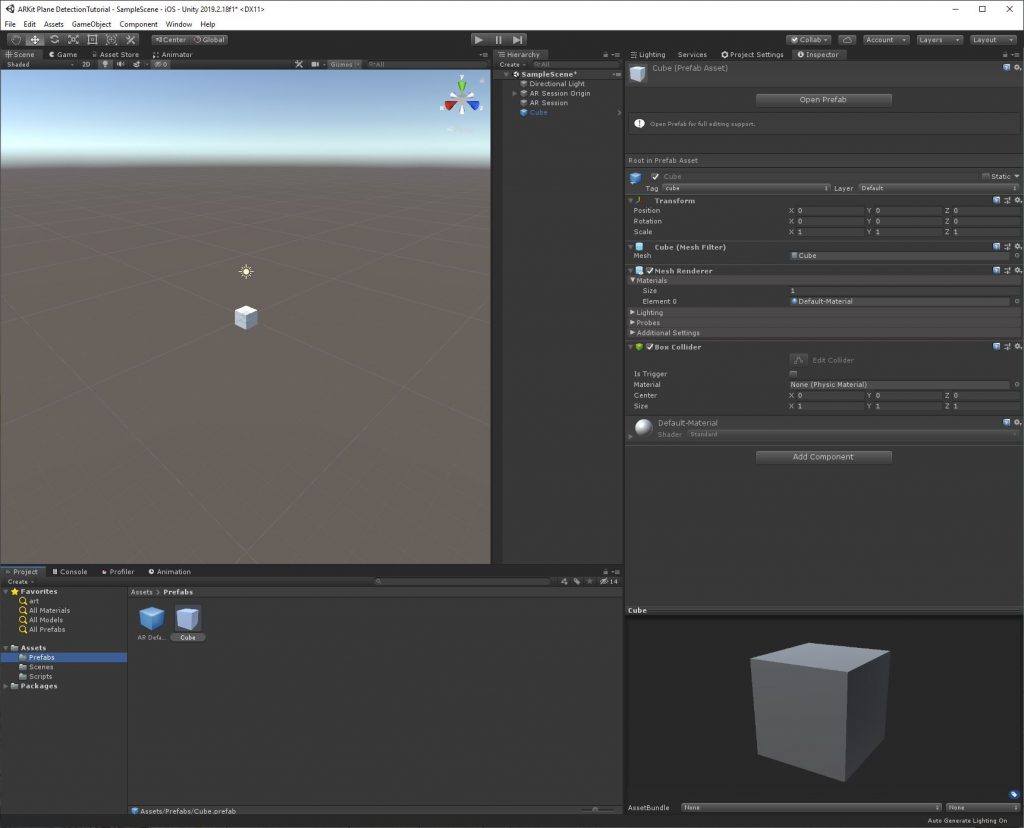Open cloud services button
The height and width of the screenshot is (828, 1024).
tap(847, 40)
